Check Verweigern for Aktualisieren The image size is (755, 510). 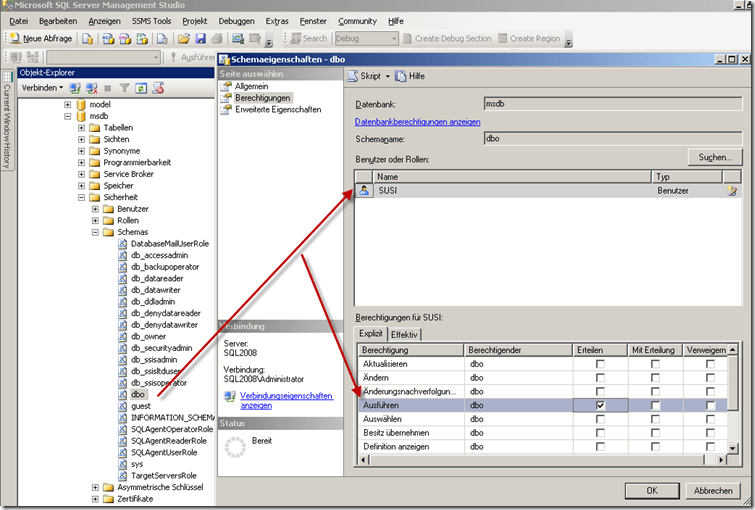tap(710, 364)
